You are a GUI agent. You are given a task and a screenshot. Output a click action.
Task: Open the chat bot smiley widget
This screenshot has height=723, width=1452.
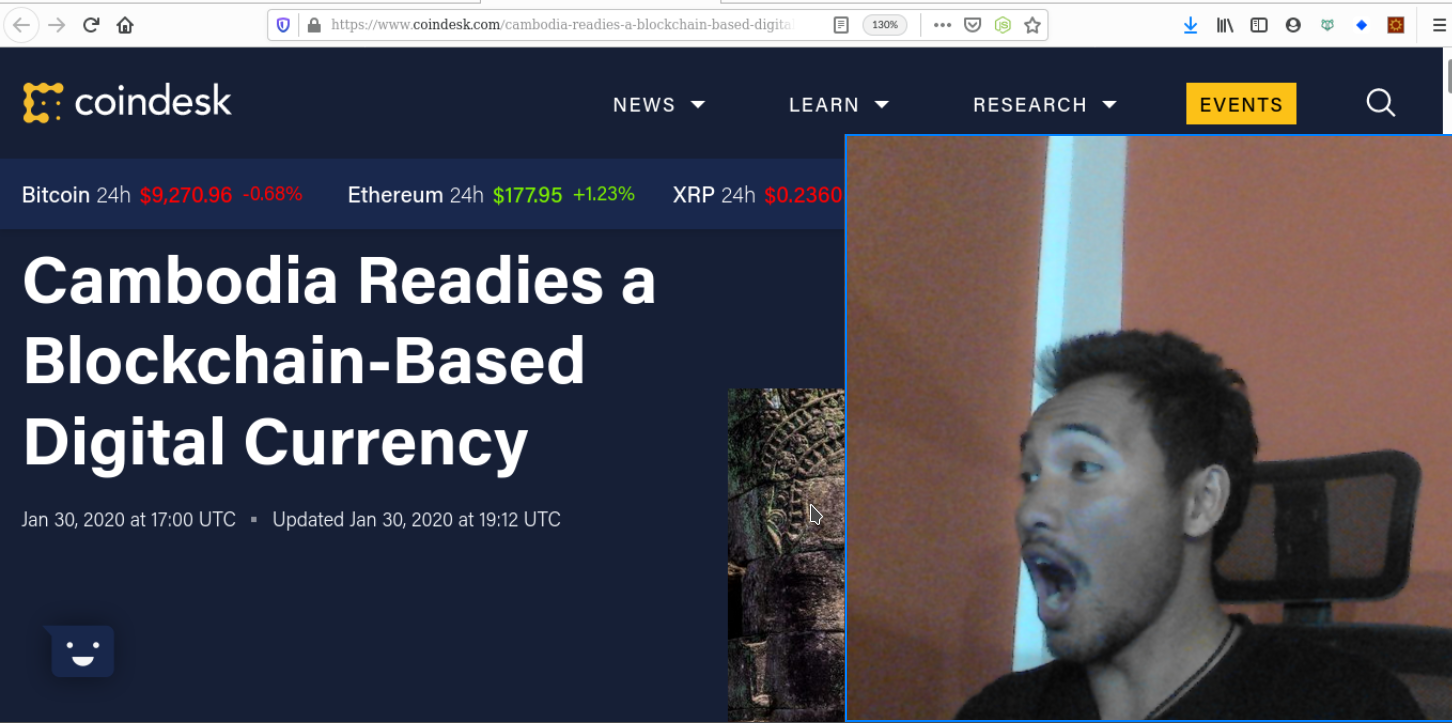[83, 651]
